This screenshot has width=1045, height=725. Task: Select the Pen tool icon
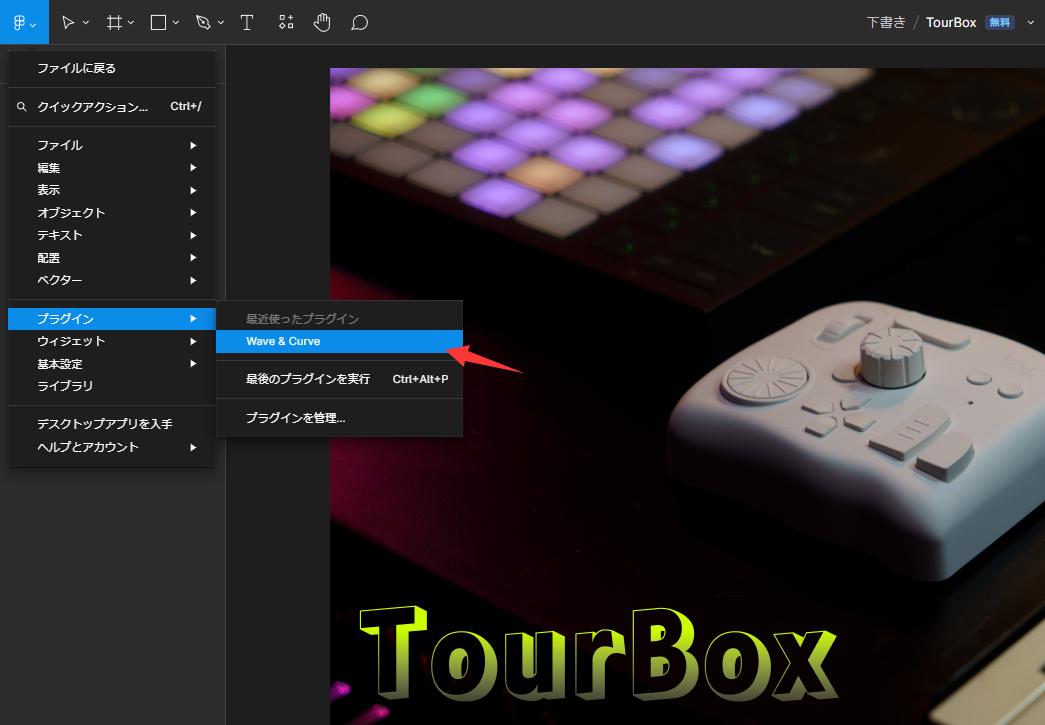203,23
